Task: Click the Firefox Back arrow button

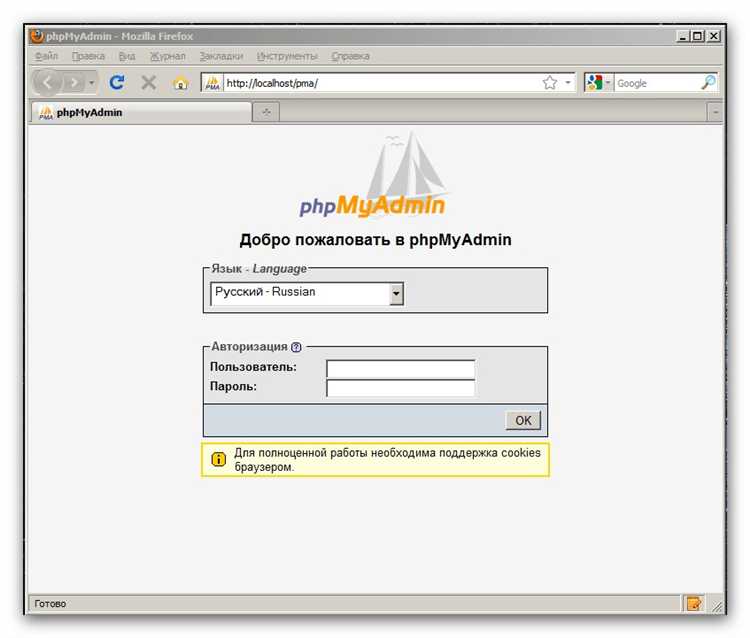Action: click(x=47, y=83)
